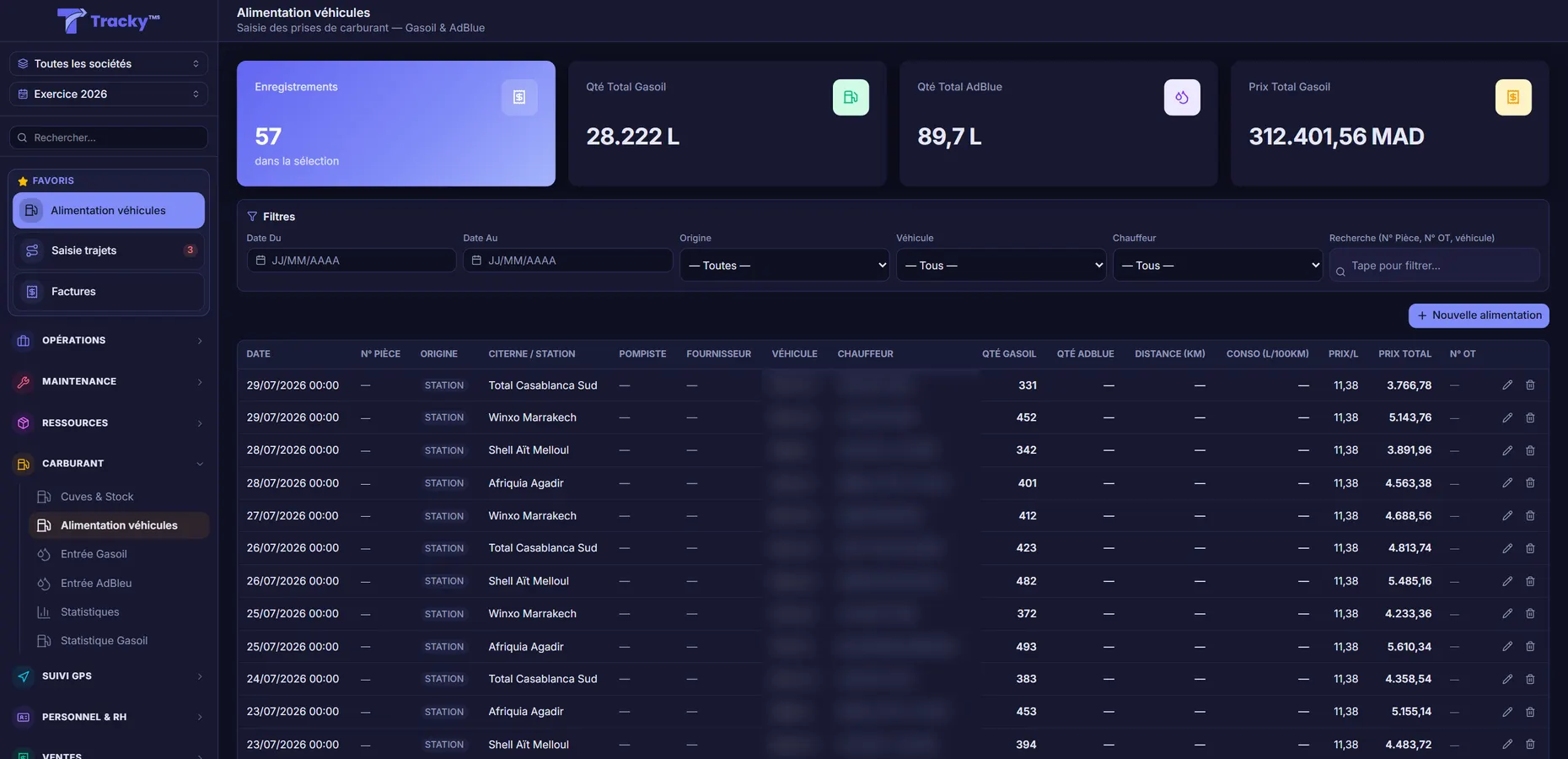Click the Enregistrements card document icon

(519, 97)
